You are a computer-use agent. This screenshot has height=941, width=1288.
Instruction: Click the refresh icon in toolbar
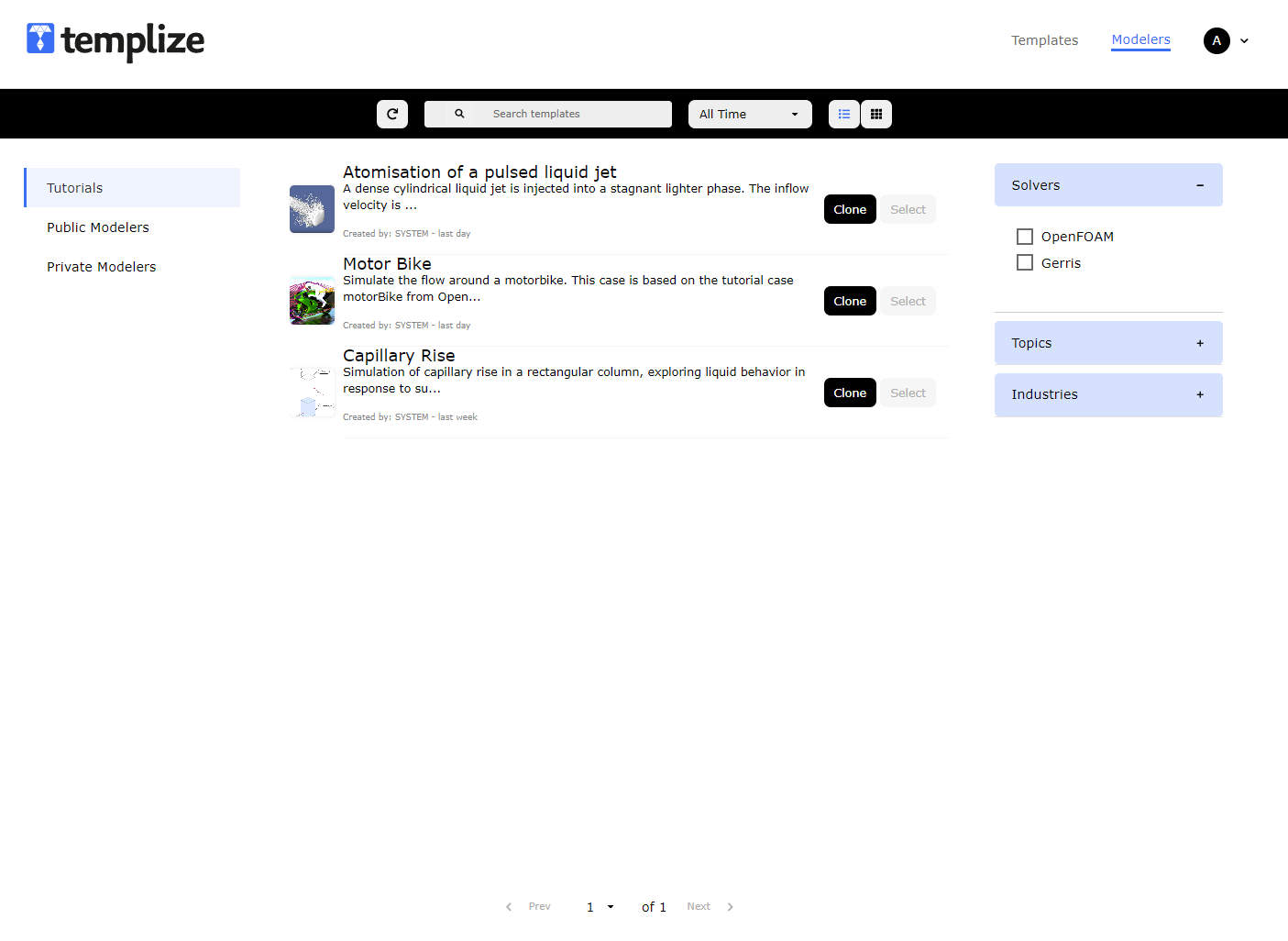pos(392,114)
